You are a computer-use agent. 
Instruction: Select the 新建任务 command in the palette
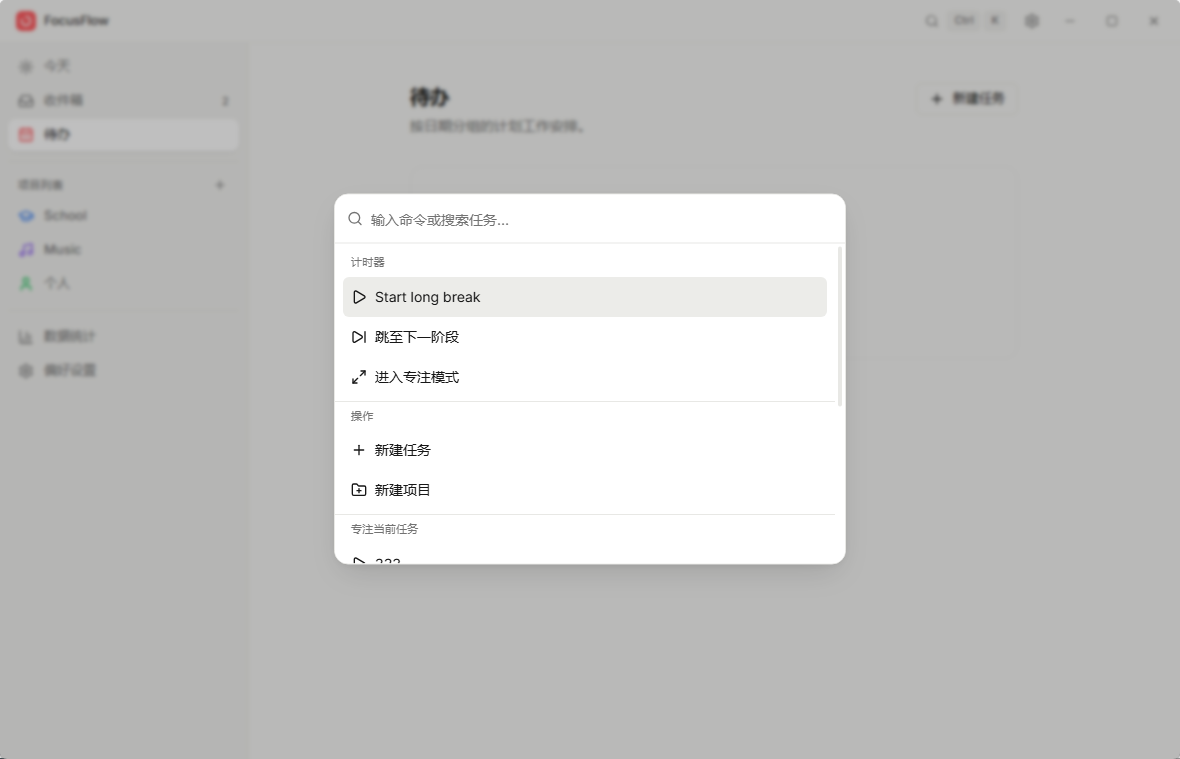(585, 450)
